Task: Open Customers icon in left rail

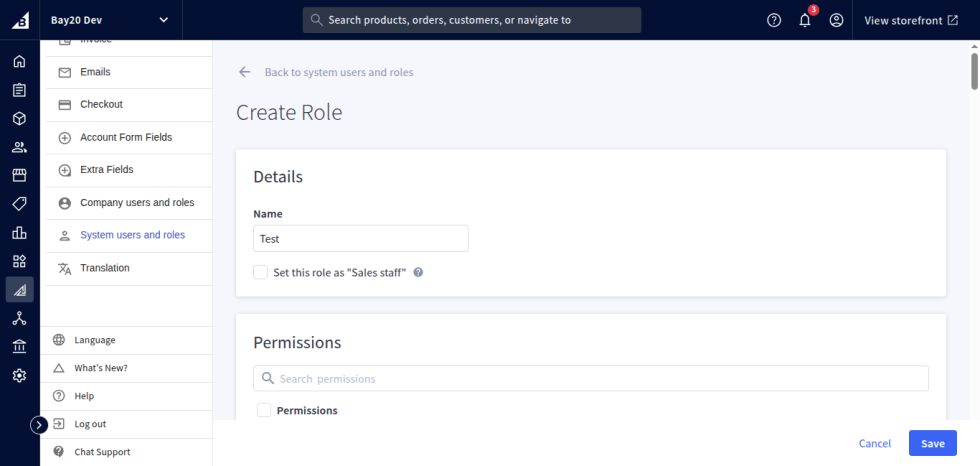Action: point(19,147)
